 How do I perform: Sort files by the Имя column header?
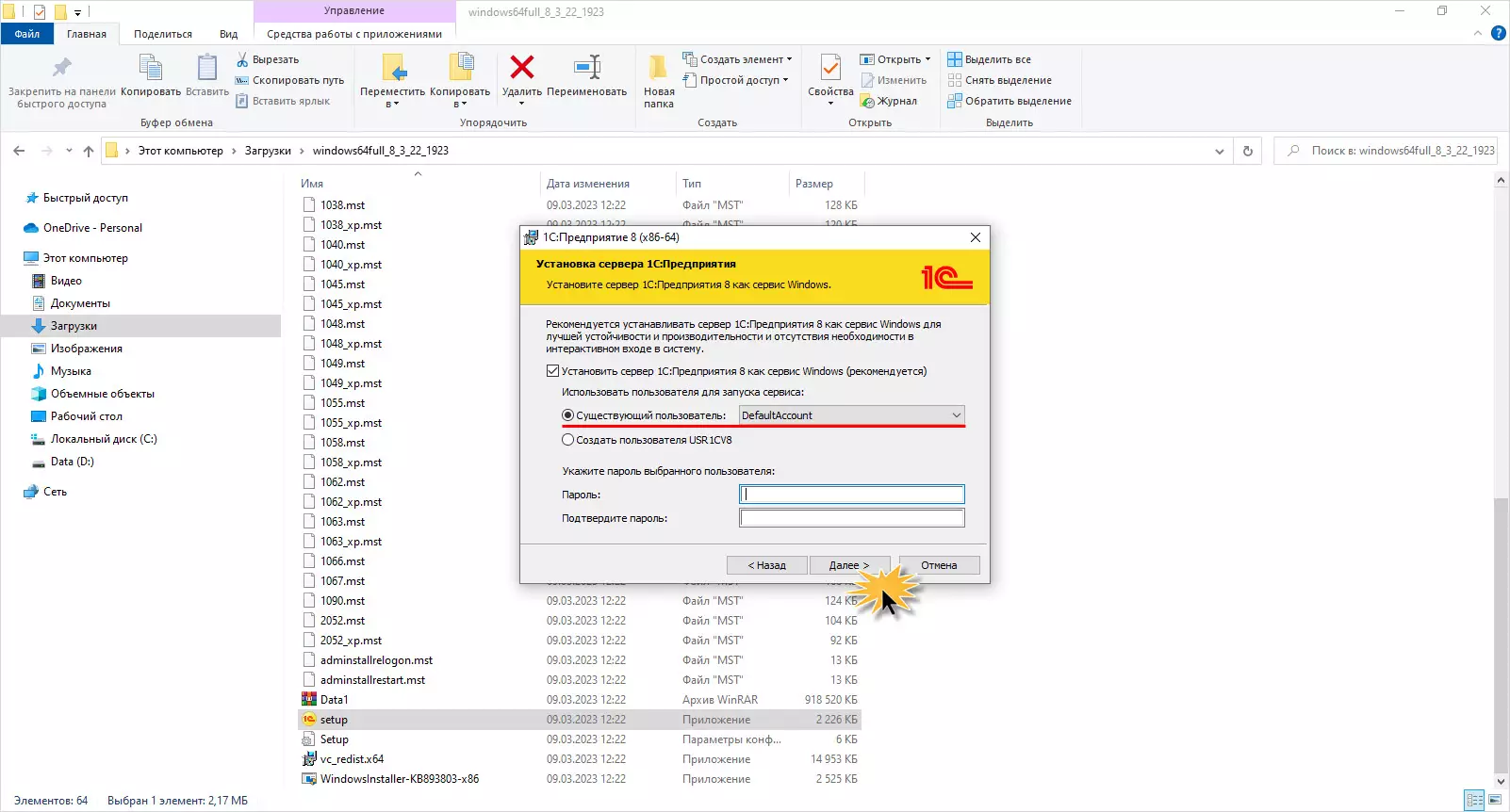click(312, 184)
